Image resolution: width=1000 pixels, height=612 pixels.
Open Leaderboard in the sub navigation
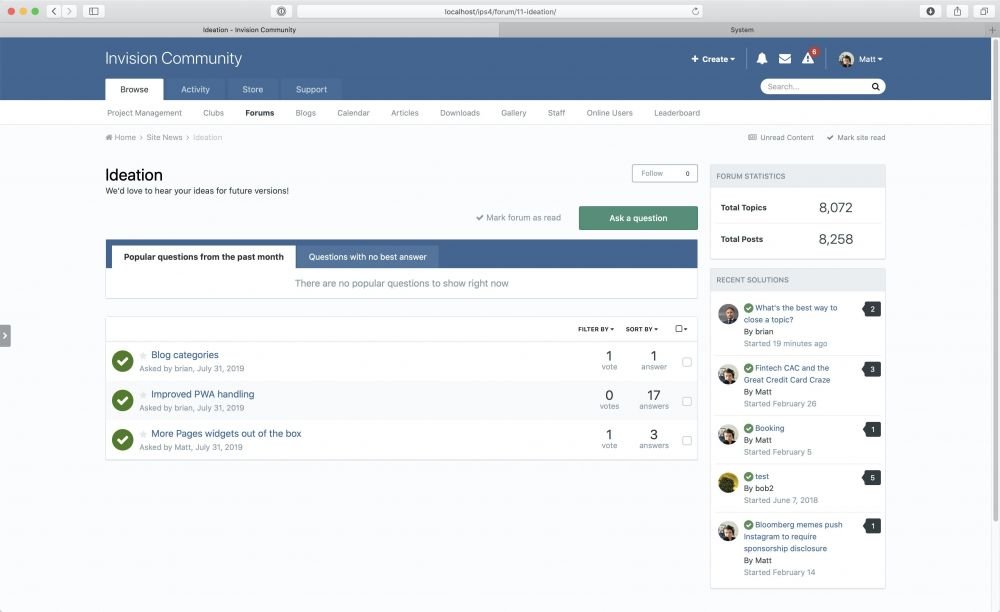677,113
